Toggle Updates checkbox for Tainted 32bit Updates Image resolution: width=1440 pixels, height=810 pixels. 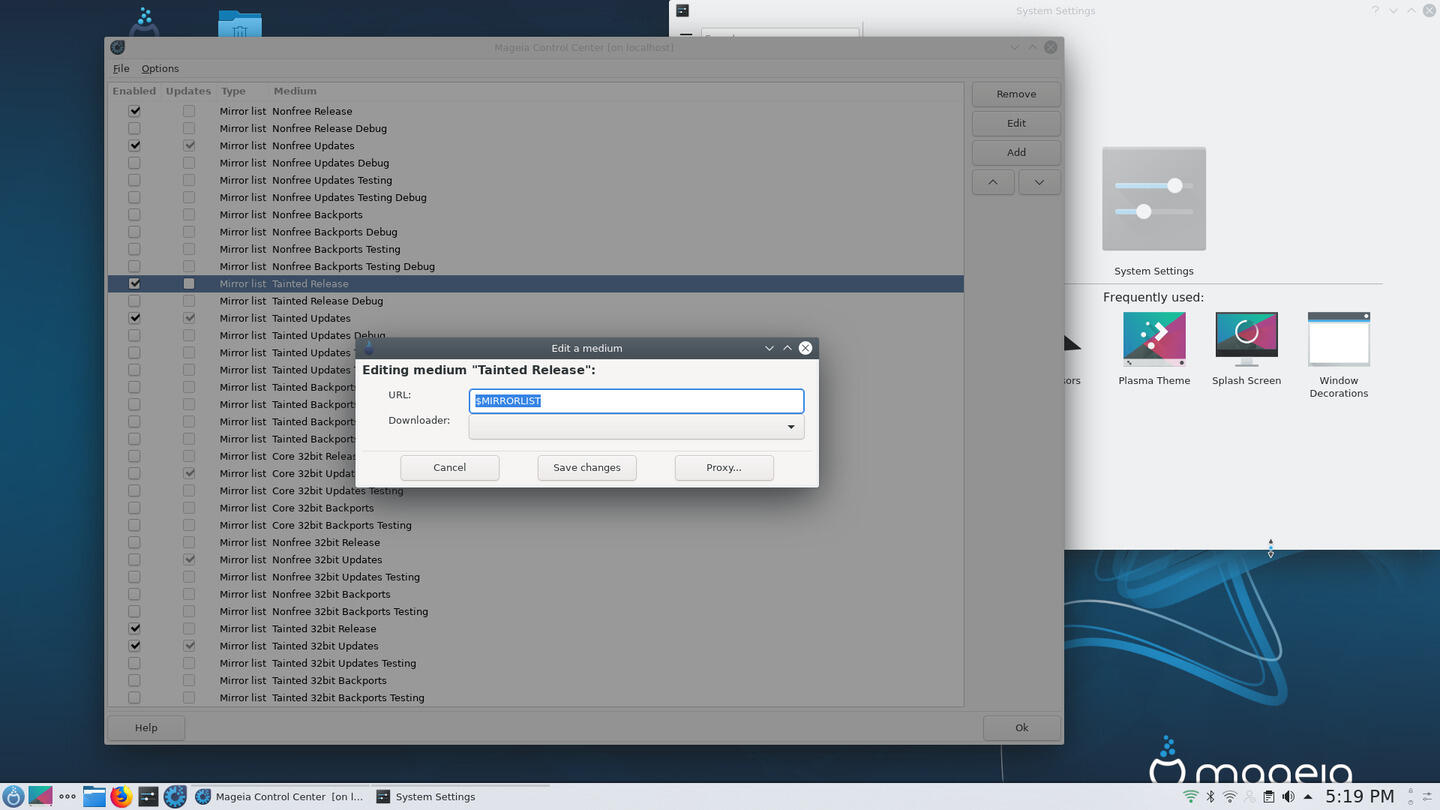click(x=189, y=646)
